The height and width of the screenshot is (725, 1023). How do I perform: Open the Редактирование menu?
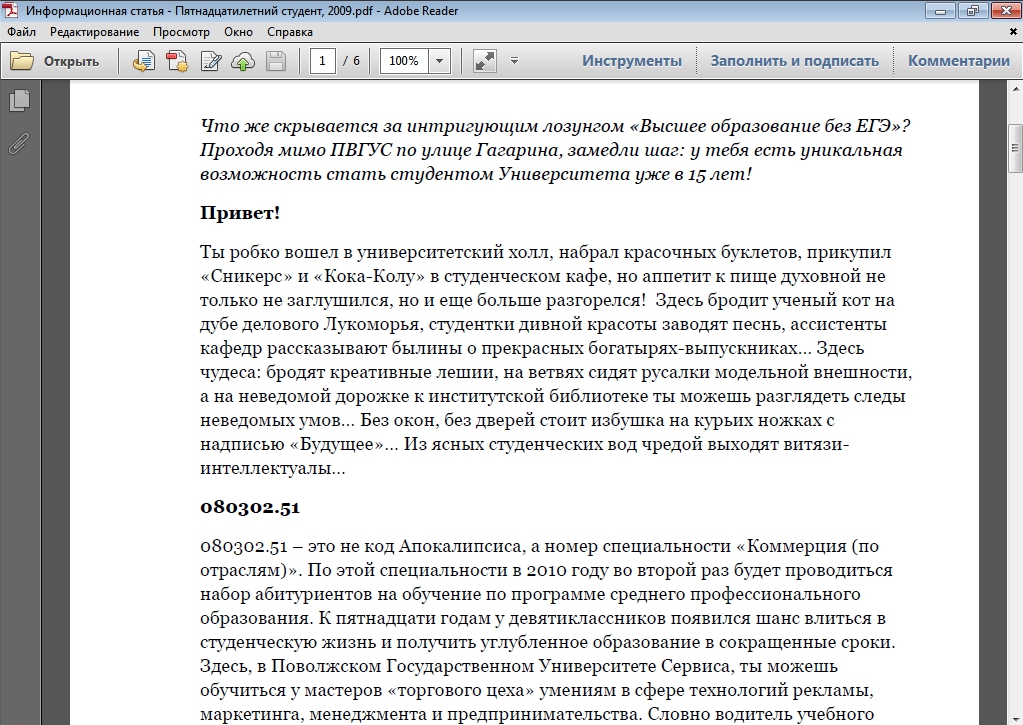(x=95, y=32)
